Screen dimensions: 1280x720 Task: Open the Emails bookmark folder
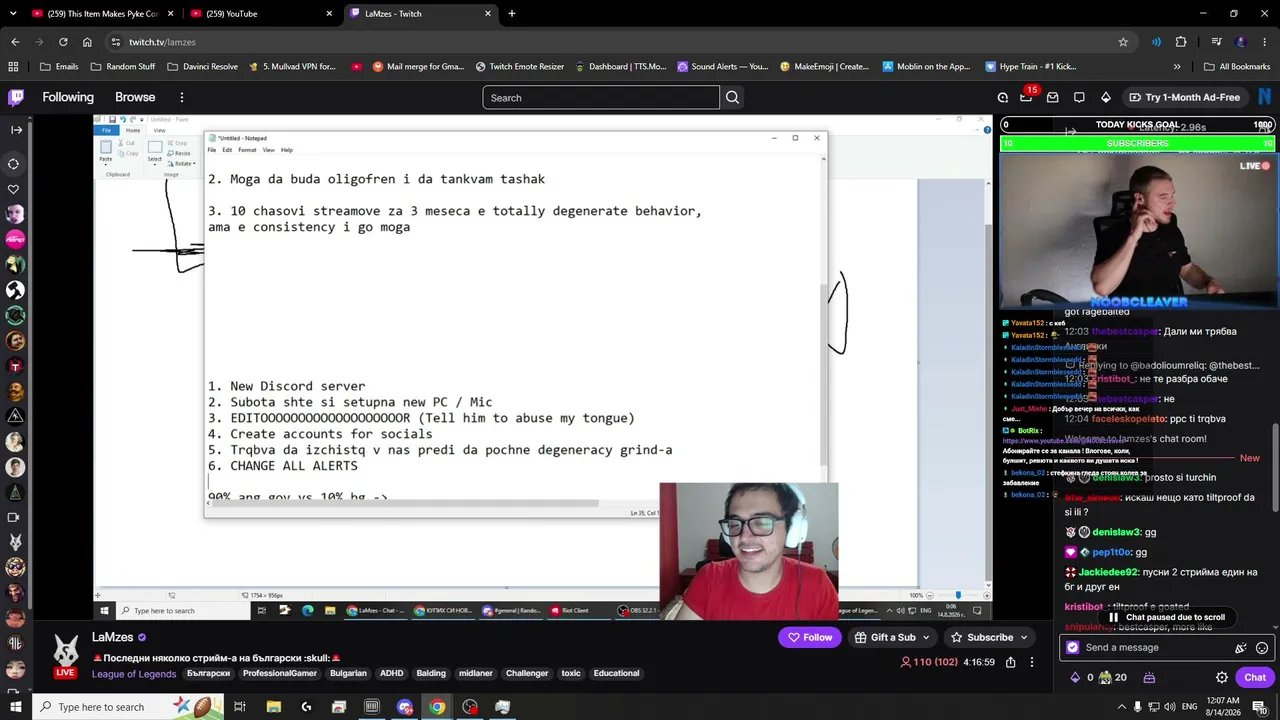59,67
